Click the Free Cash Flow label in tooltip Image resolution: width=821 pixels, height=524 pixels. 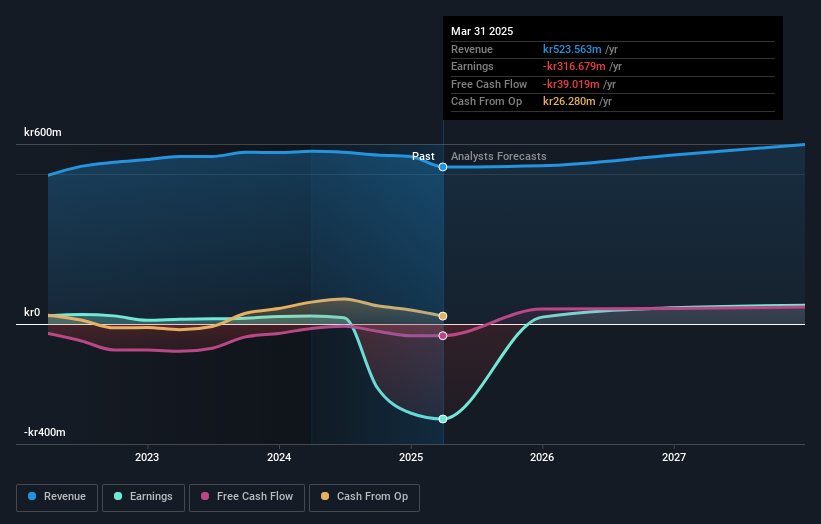[x=489, y=84]
